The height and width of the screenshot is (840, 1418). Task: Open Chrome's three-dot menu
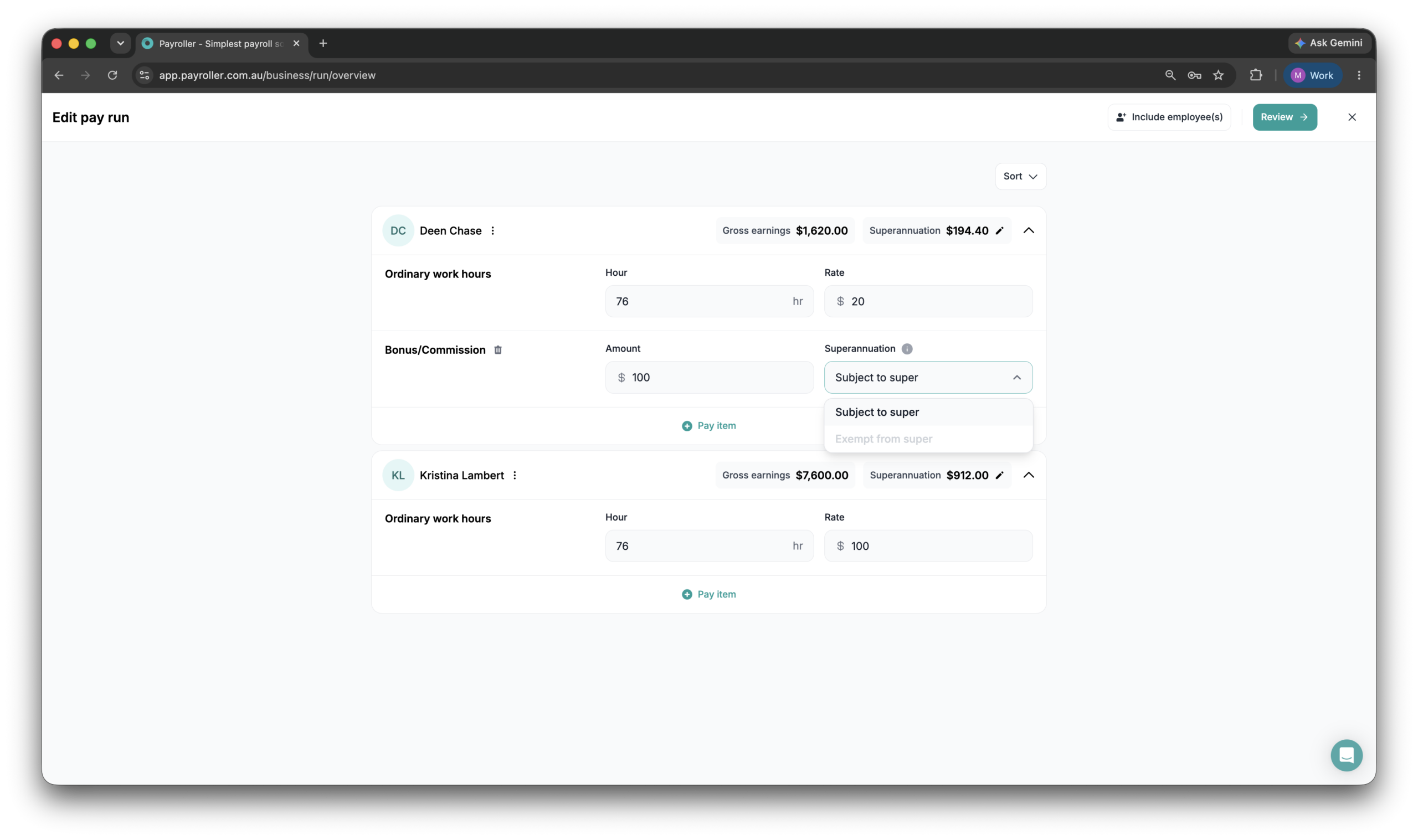coord(1359,75)
